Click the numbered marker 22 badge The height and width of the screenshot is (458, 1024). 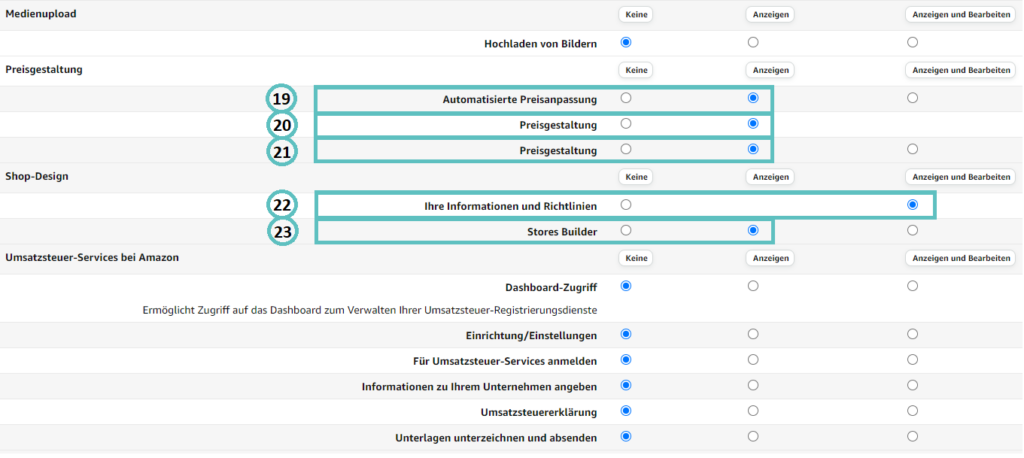[x=281, y=205]
